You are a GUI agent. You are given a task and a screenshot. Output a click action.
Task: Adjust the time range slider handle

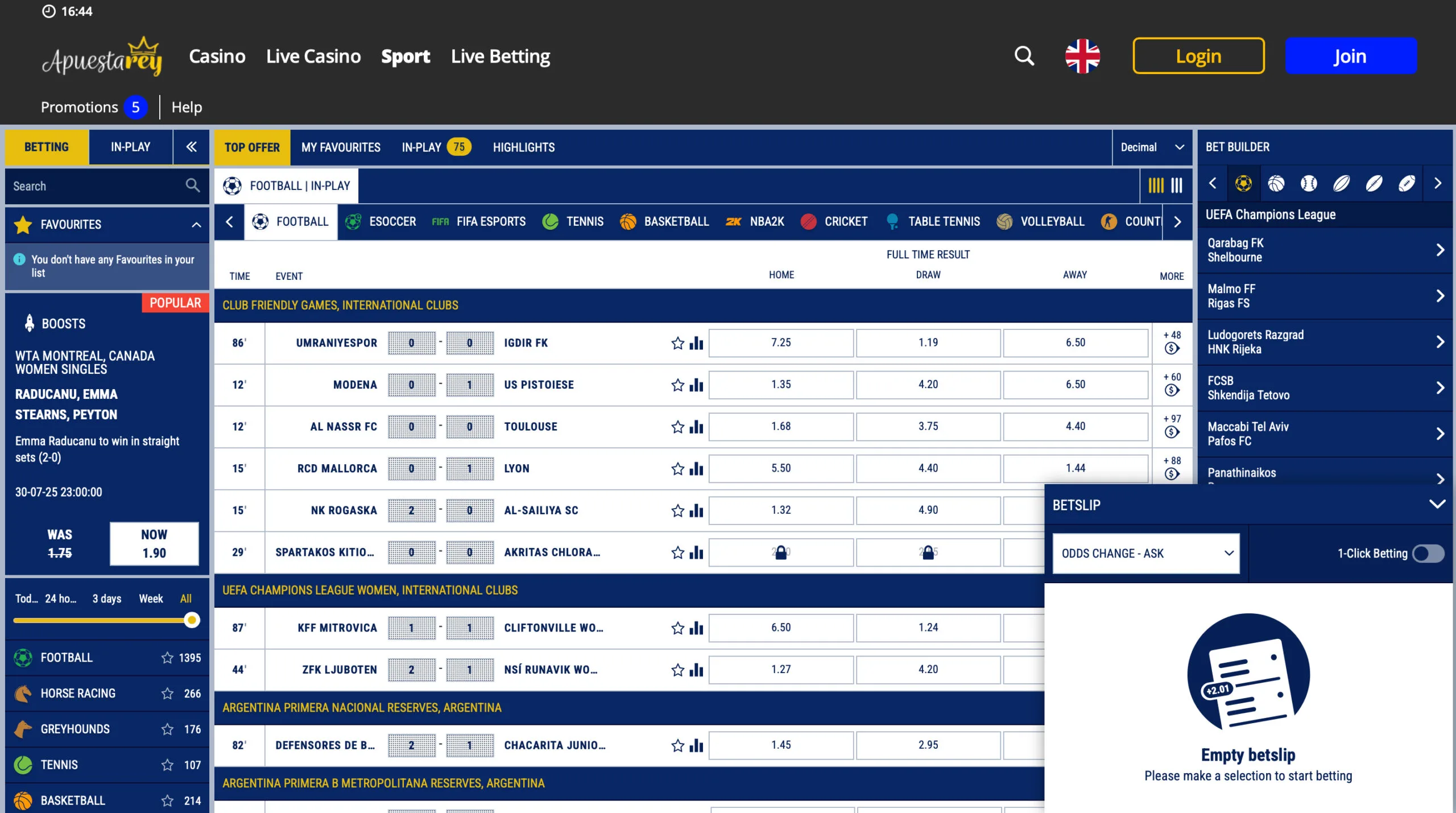pyautogui.click(x=192, y=620)
